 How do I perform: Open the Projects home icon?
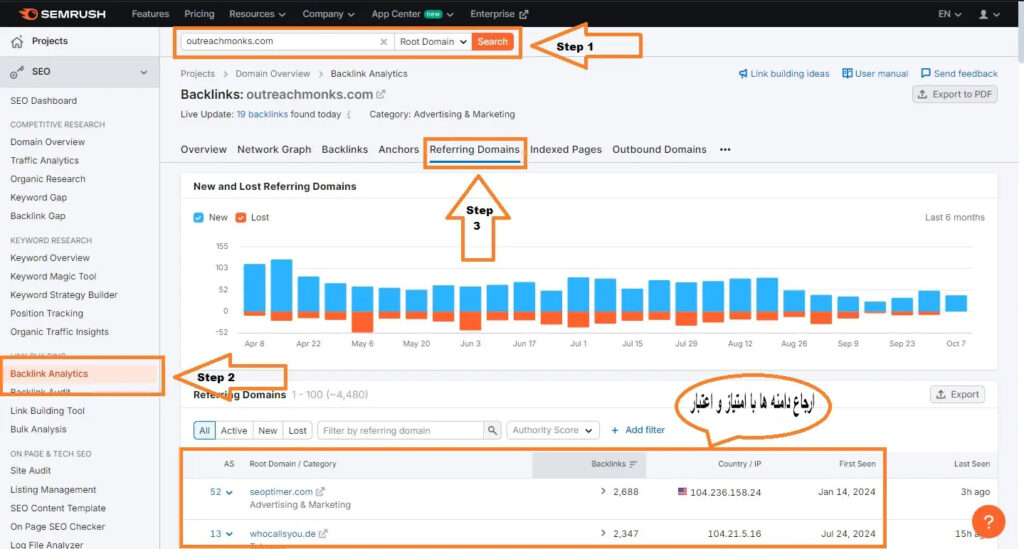point(17,42)
